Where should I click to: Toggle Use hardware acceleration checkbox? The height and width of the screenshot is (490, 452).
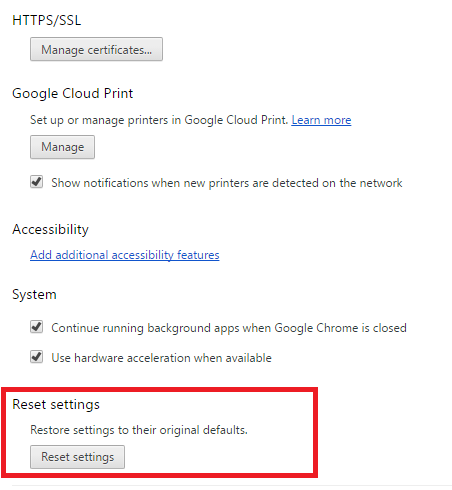(36, 357)
